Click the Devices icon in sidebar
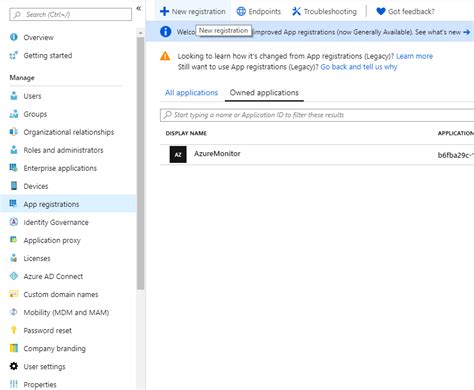474x390 pixels. coord(14,186)
